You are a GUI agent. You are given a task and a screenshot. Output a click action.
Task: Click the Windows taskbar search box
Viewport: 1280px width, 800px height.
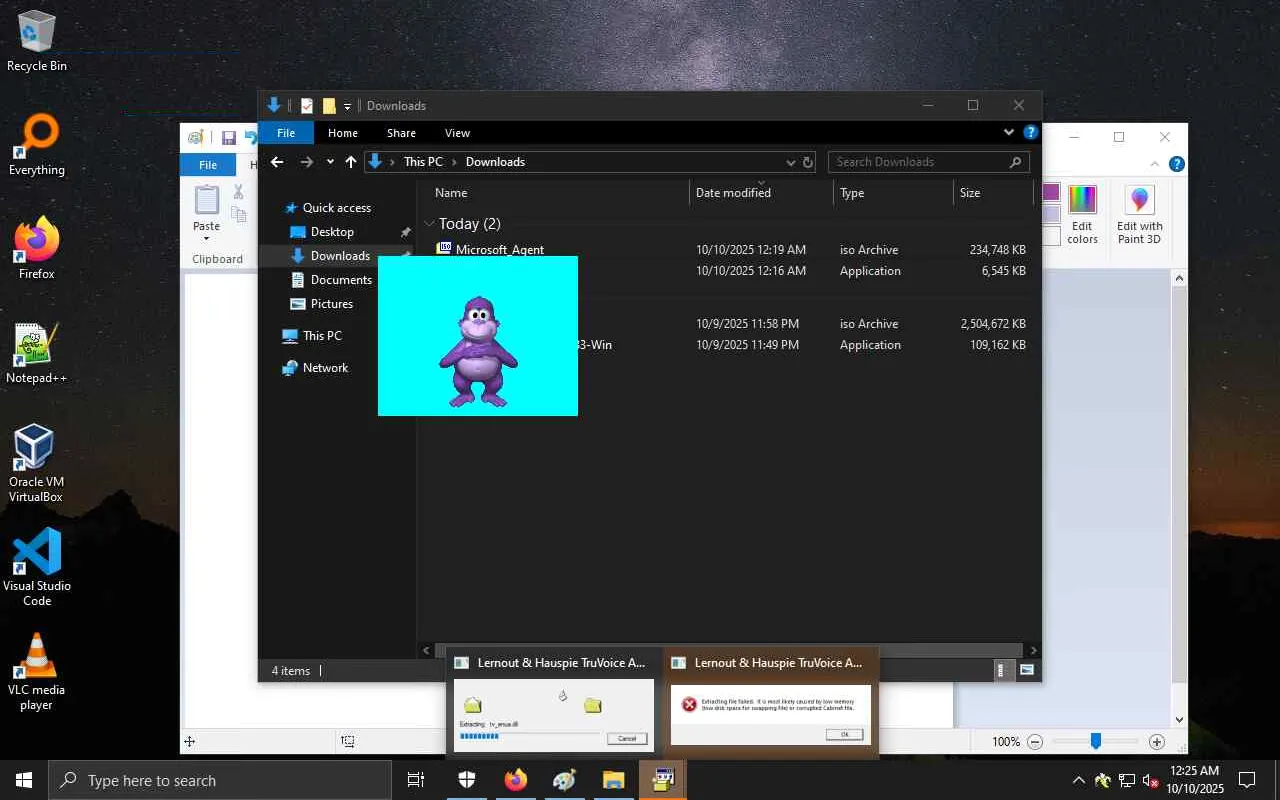pyautogui.click(x=220, y=780)
